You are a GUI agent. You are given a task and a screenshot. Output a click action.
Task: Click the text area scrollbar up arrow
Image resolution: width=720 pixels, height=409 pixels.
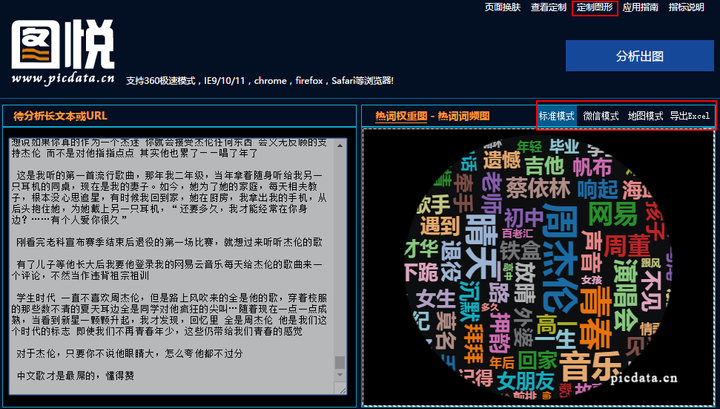pos(340,146)
